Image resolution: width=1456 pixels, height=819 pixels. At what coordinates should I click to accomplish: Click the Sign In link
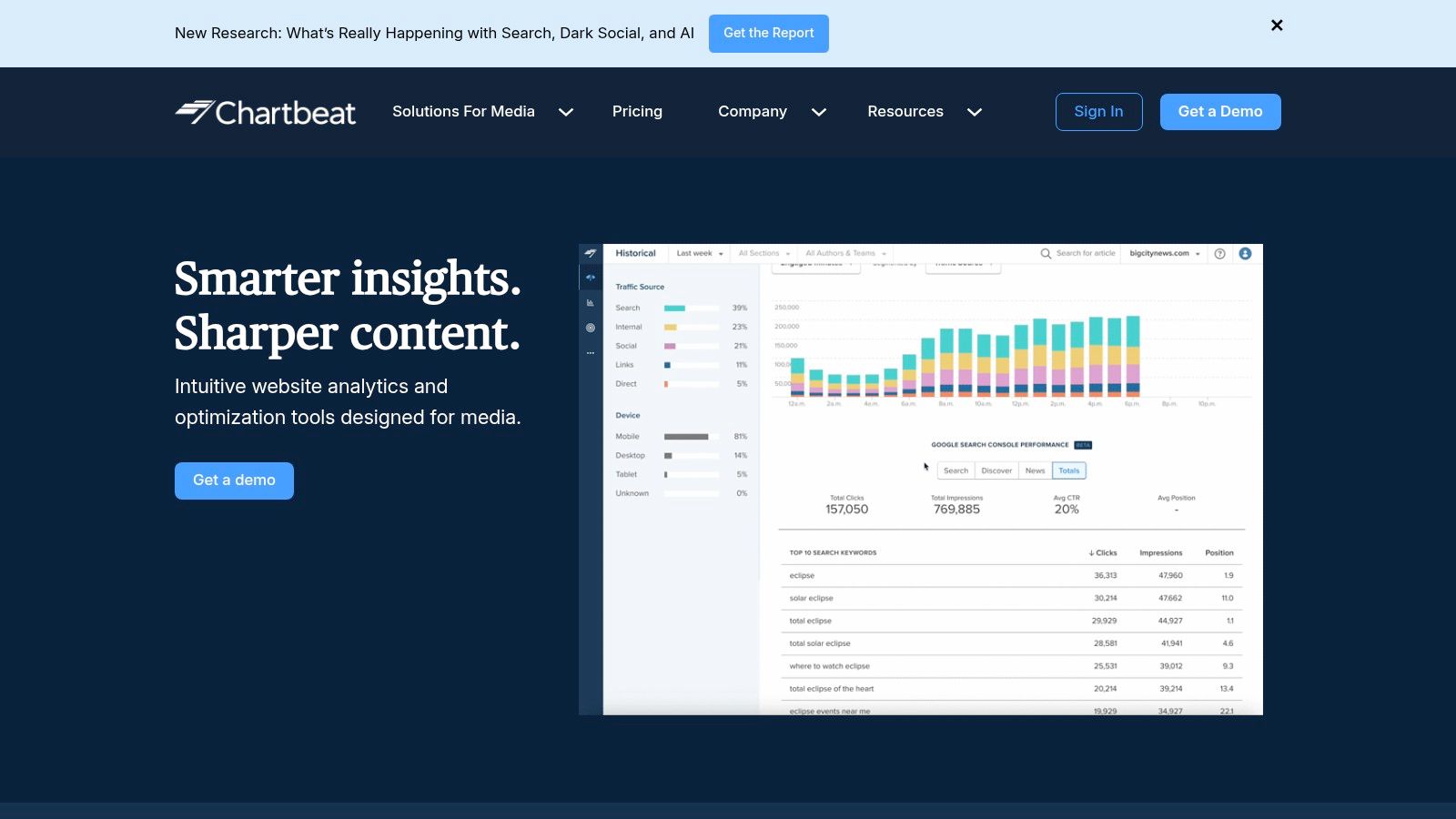[1098, 111]
